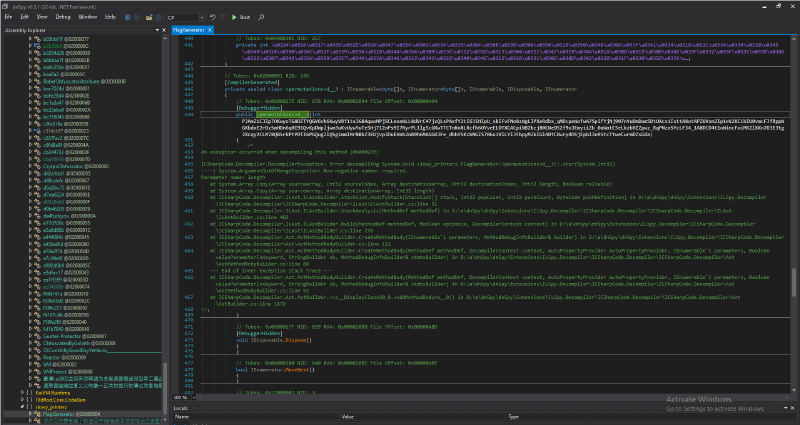Open the Debug menu
Image resolution: width=800 pixels, height=425 pixels.
63,17
